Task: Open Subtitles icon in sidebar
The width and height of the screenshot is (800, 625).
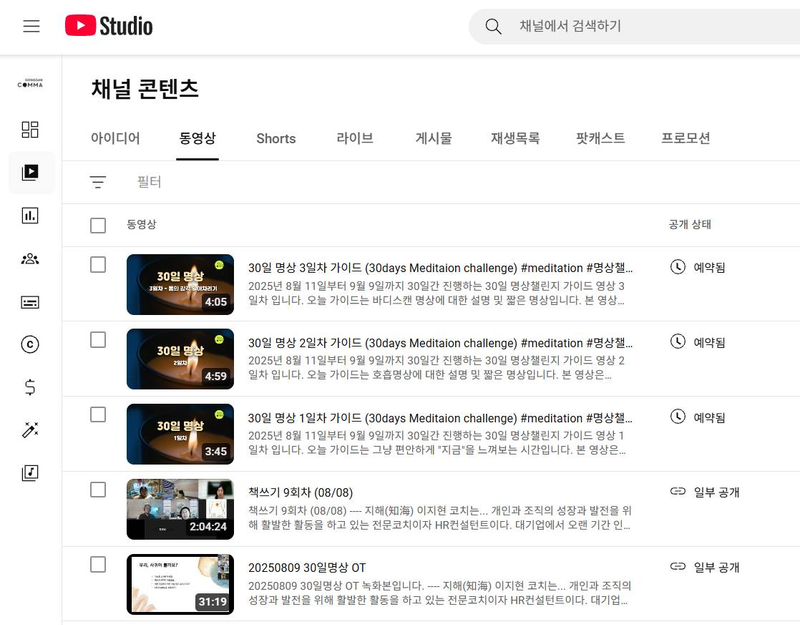Action: pyautogui.click(x=30, y=302)
